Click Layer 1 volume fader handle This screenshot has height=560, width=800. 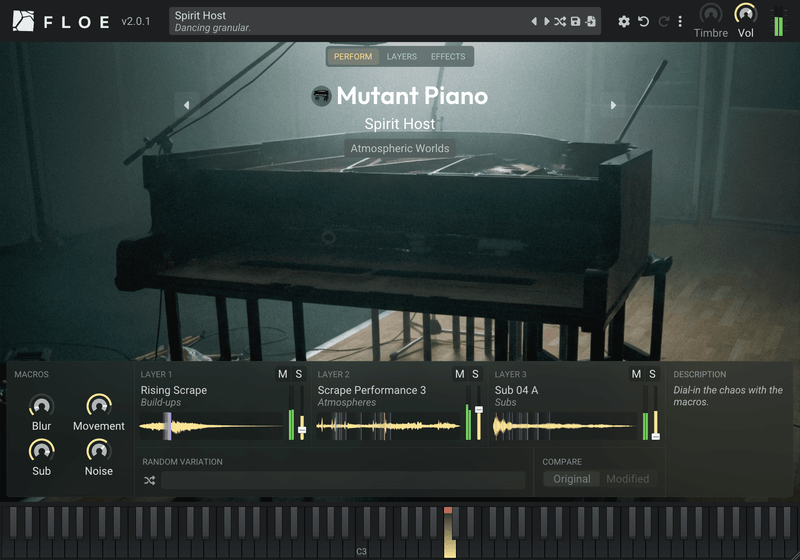302,430
